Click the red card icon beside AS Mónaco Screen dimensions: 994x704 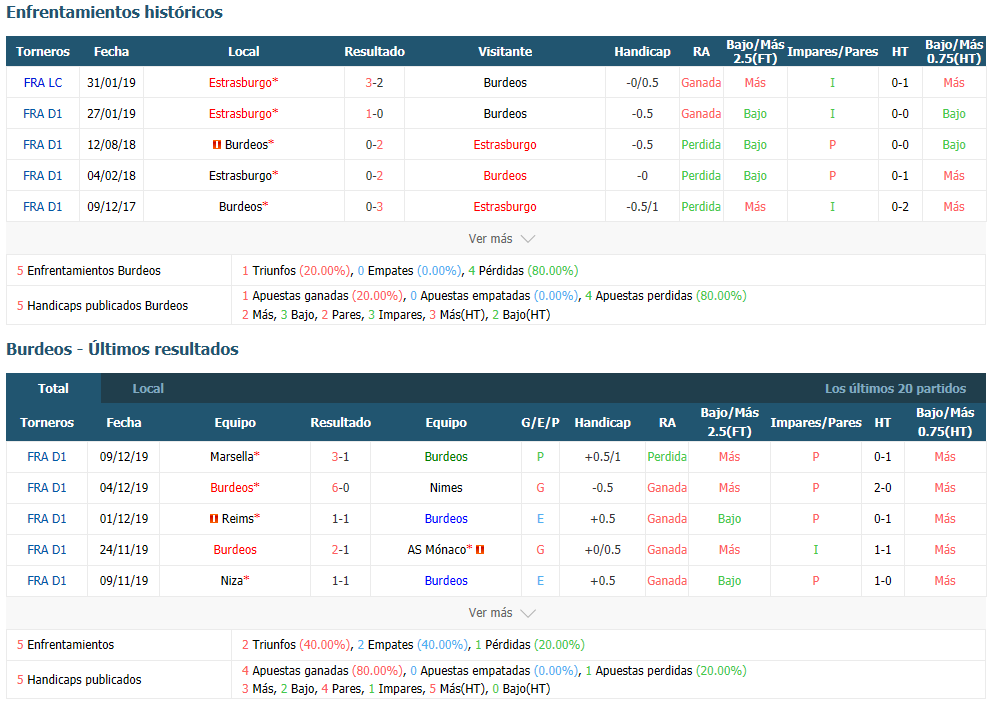pyautogui.click(x=480, y=549)
